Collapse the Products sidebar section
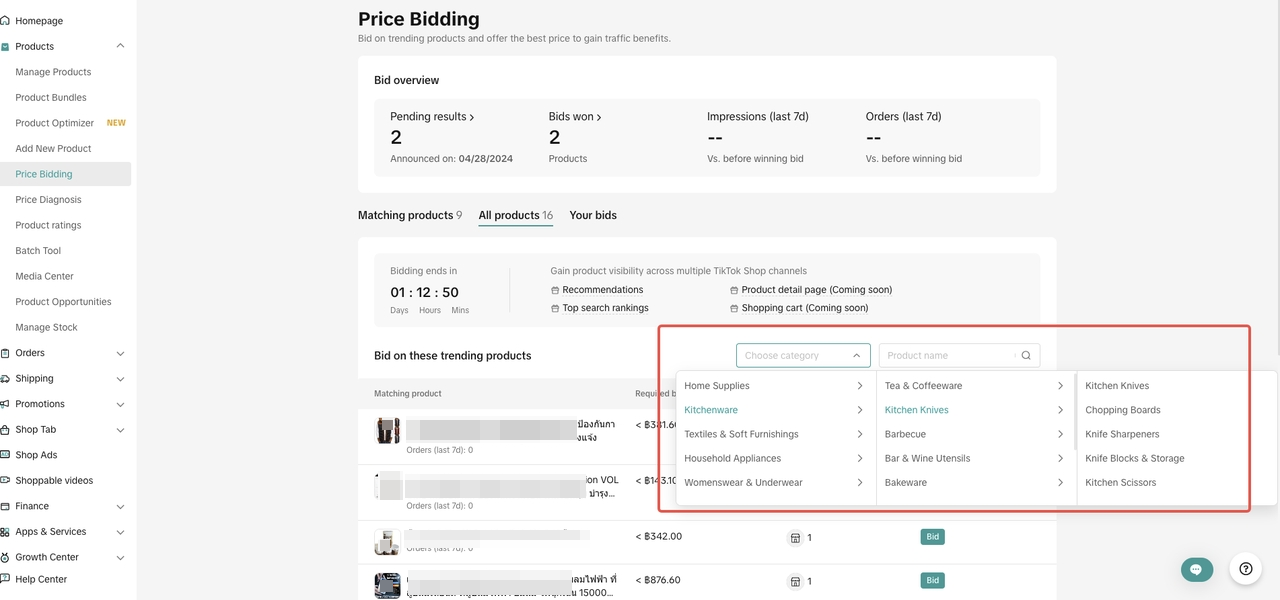 click(x=120, y=46)
